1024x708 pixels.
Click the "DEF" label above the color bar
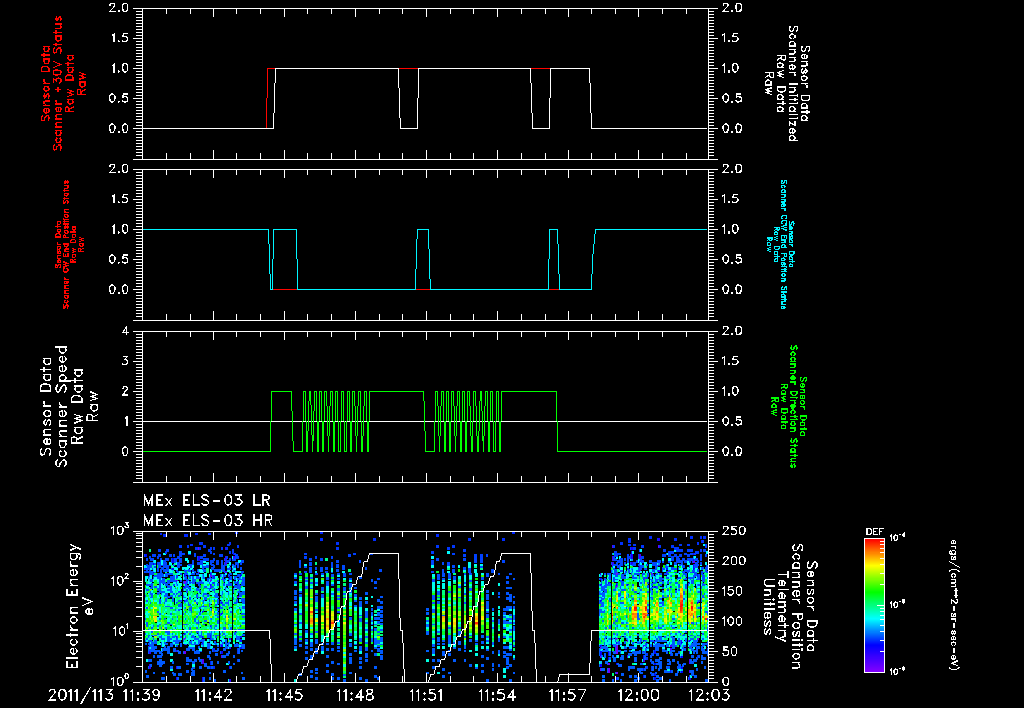[x=874, y=532]
